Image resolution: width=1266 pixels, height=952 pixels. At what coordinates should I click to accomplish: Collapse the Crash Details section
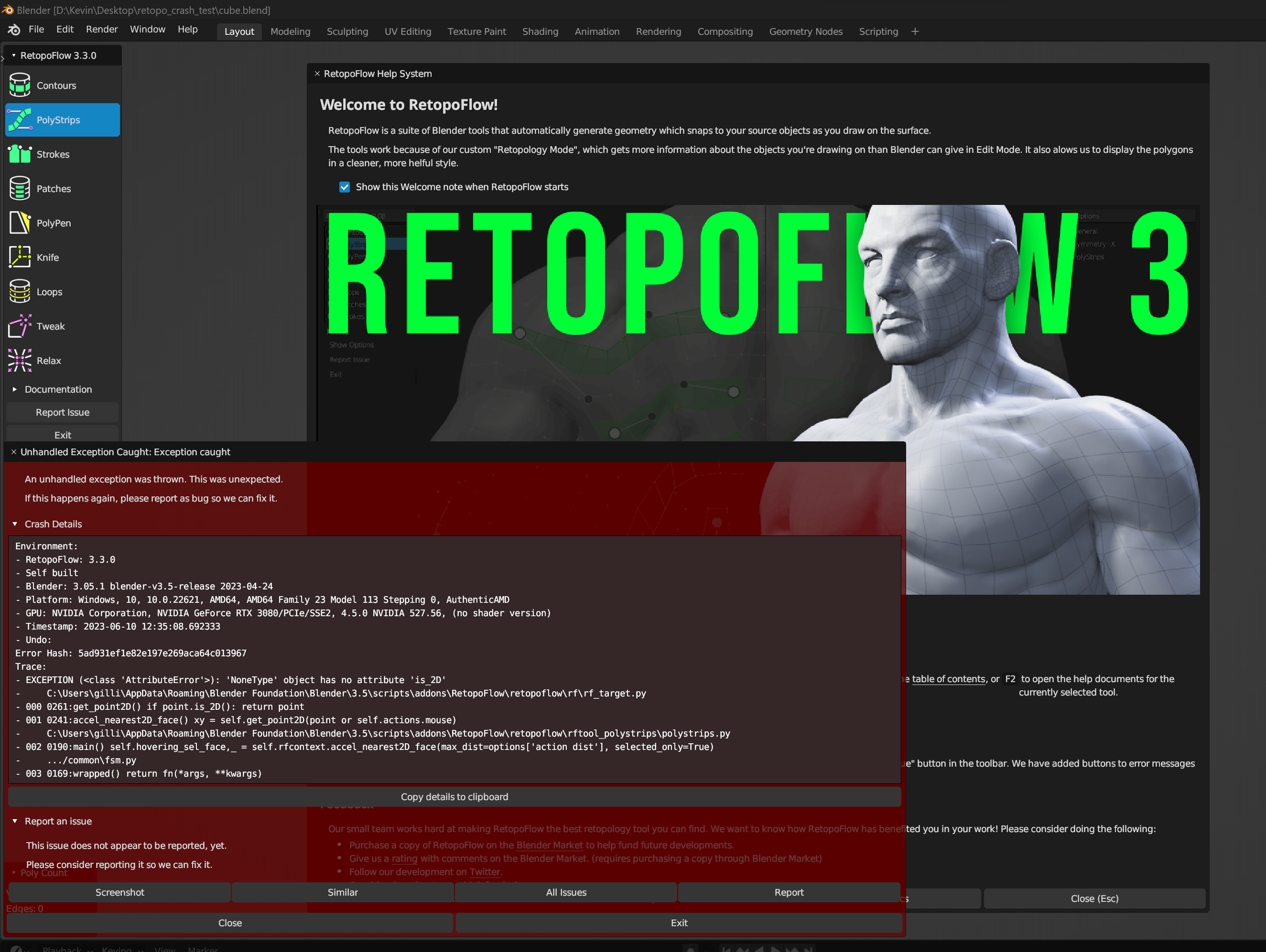(x=15, y=524)
